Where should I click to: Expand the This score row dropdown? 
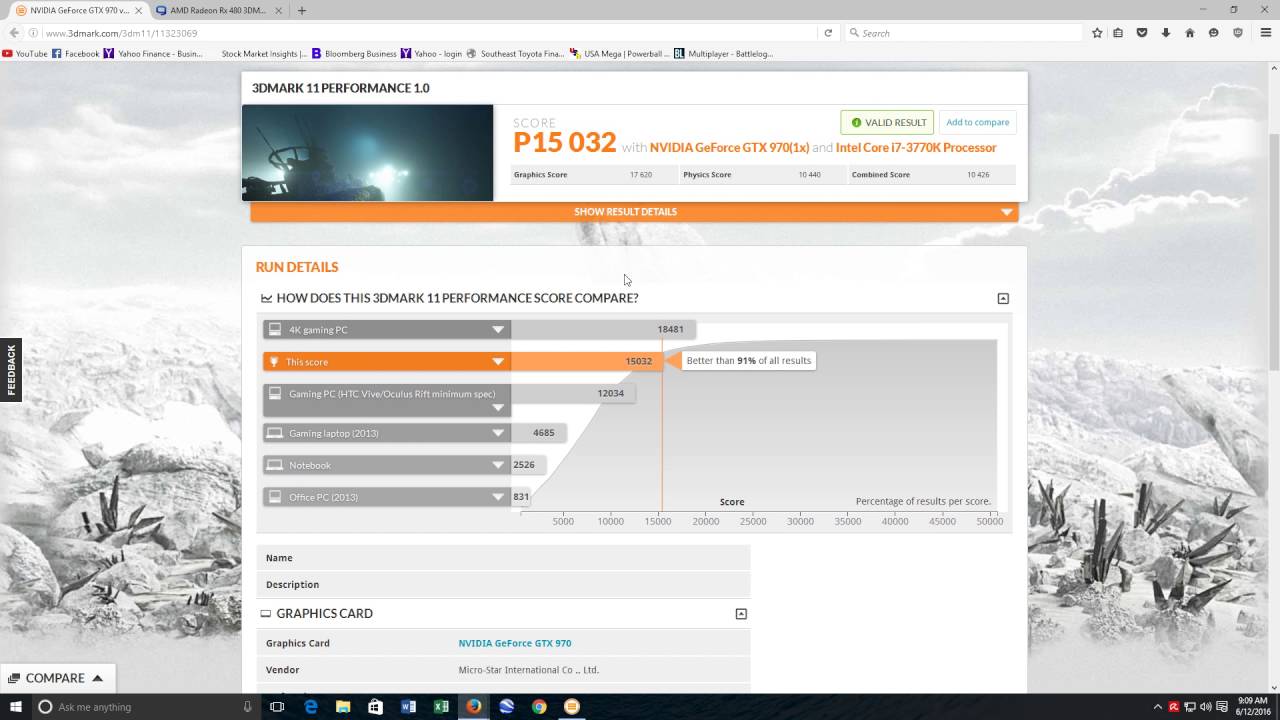click(498, 362)
